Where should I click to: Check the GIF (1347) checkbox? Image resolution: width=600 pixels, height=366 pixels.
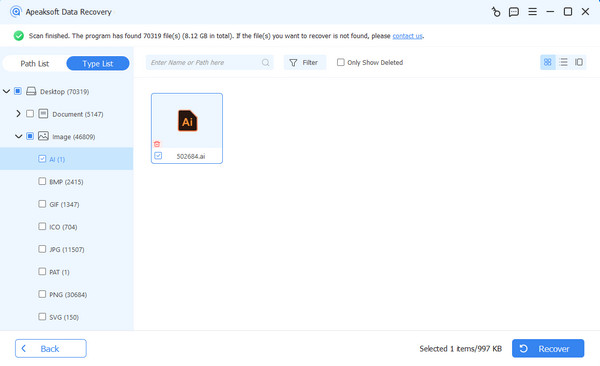point(42,204)
